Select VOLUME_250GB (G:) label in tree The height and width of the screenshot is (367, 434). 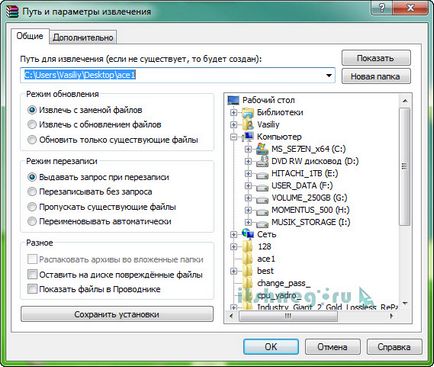click(x=309, y=198)
